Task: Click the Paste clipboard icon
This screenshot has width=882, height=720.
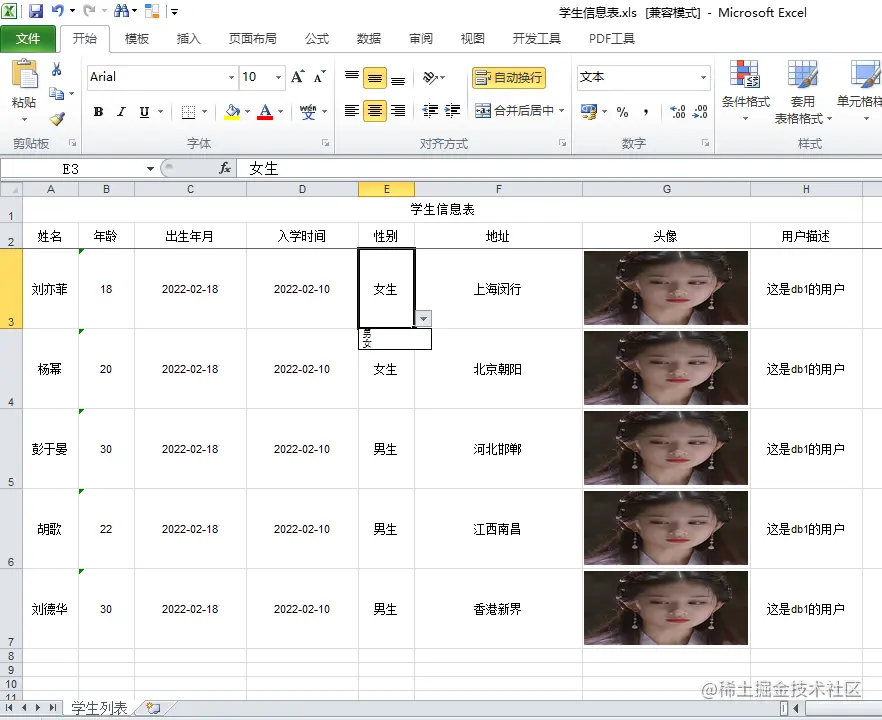Action: [x=24, y=75]
